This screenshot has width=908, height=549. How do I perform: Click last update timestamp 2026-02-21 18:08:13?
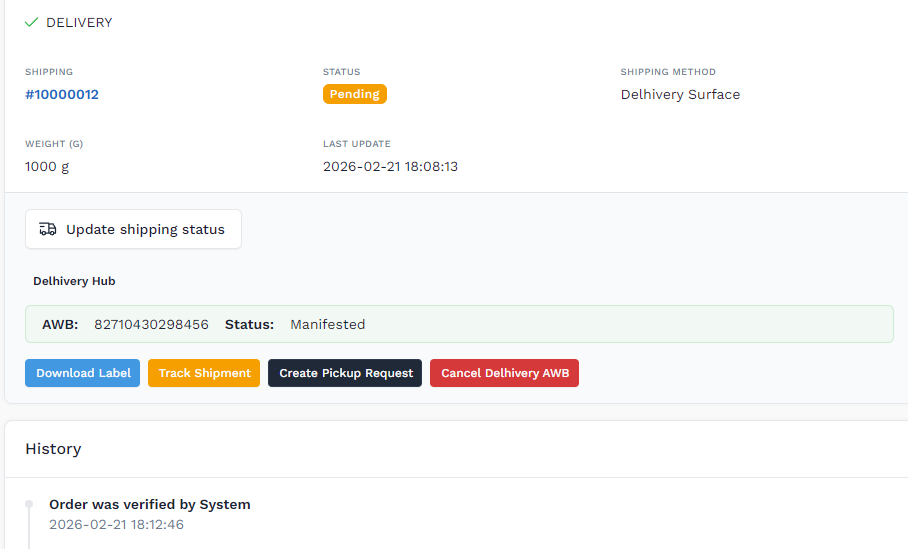pos(390,167)
